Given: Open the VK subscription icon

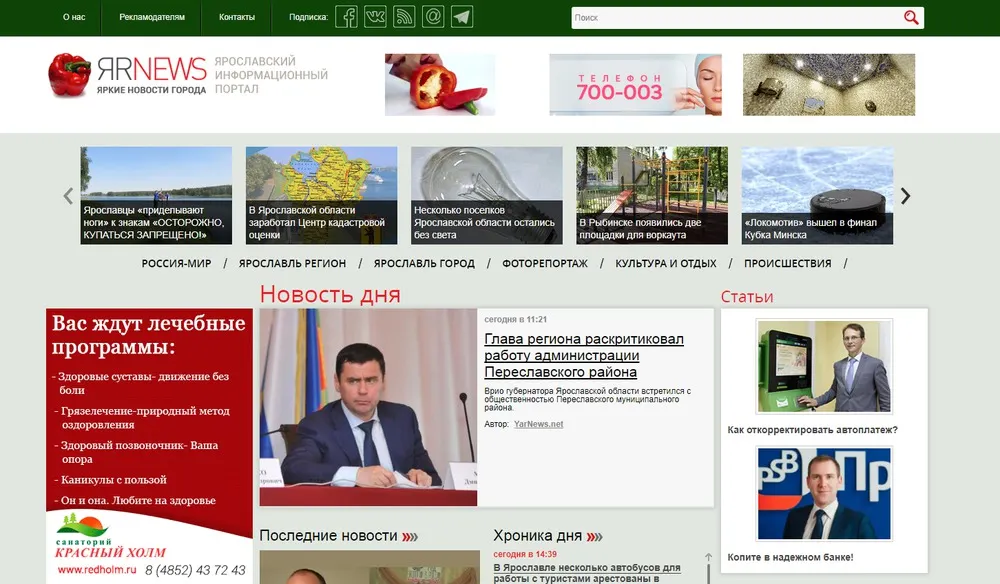Looking at the screenshot, I should [x=375, y=17].
